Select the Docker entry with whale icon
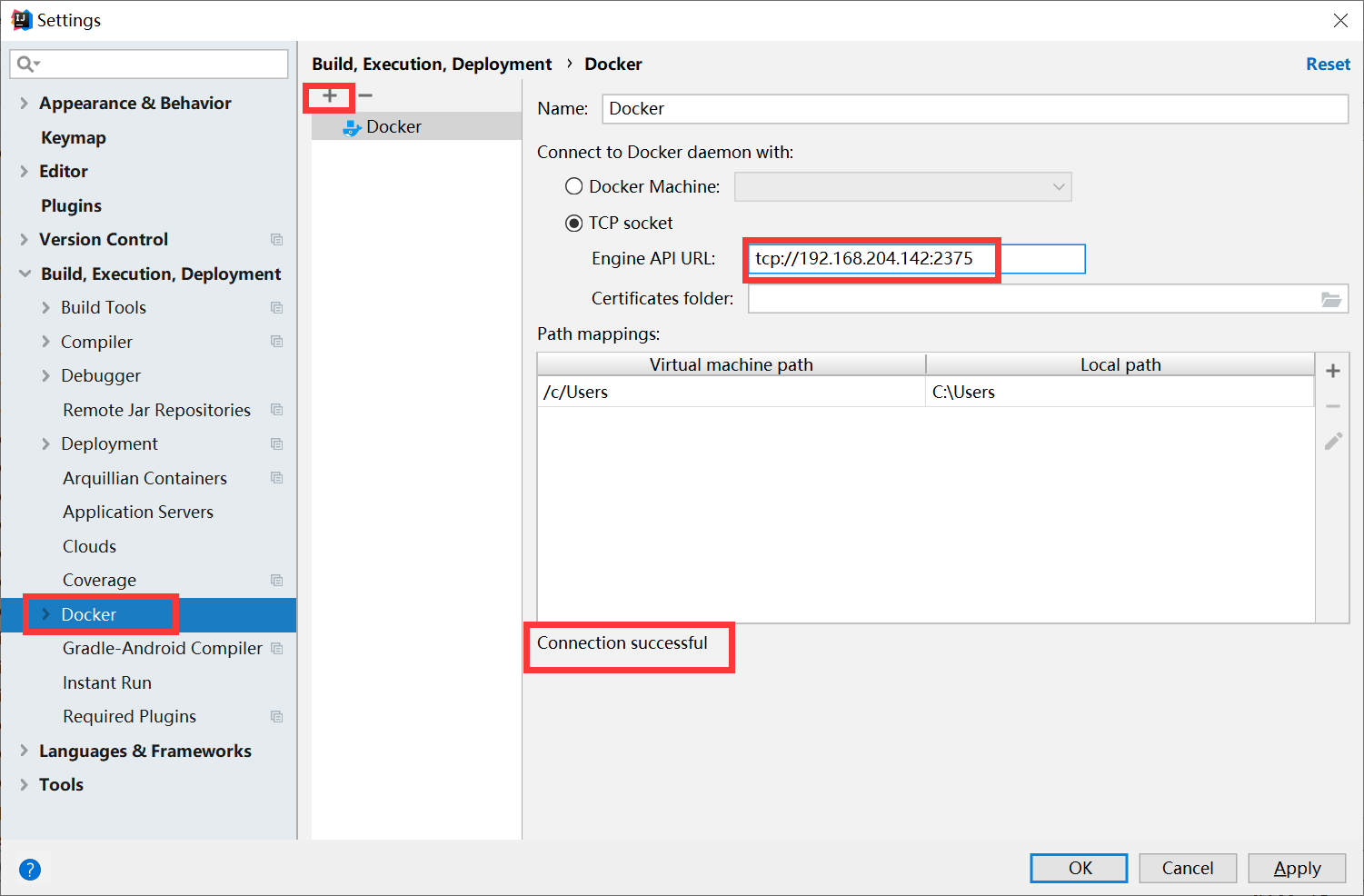This screenshot has height=896, width=1364. click(416, 126)
